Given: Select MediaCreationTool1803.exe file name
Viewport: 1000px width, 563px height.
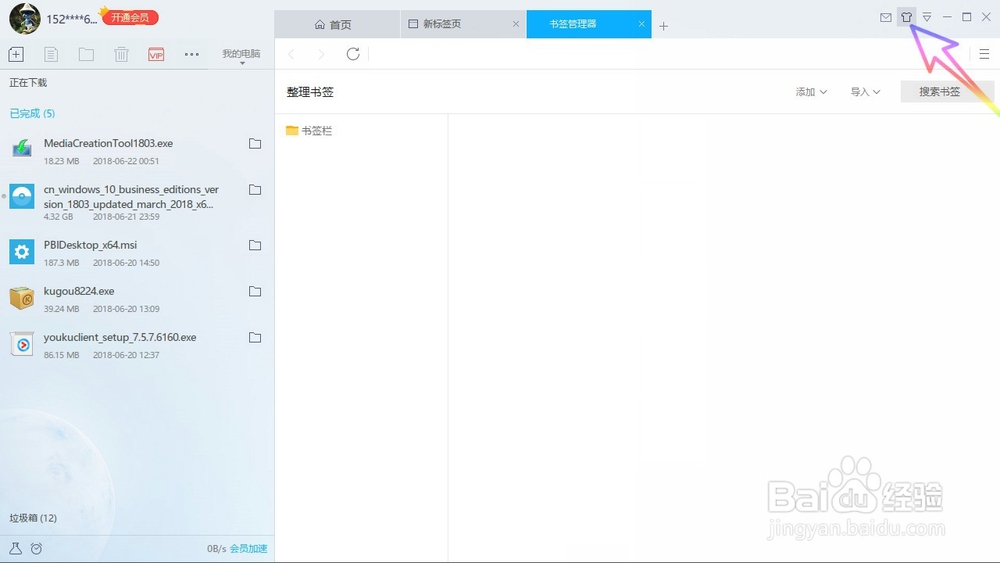Looking at the screenshot, I should (108, 143).
